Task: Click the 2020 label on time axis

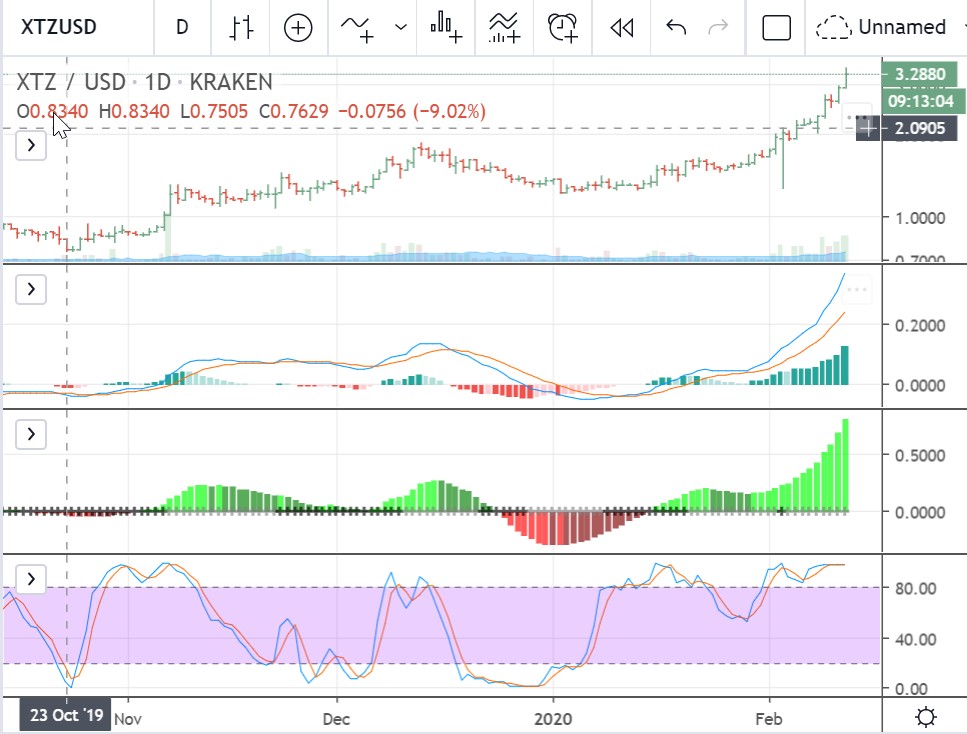Action: click(553, 719)
